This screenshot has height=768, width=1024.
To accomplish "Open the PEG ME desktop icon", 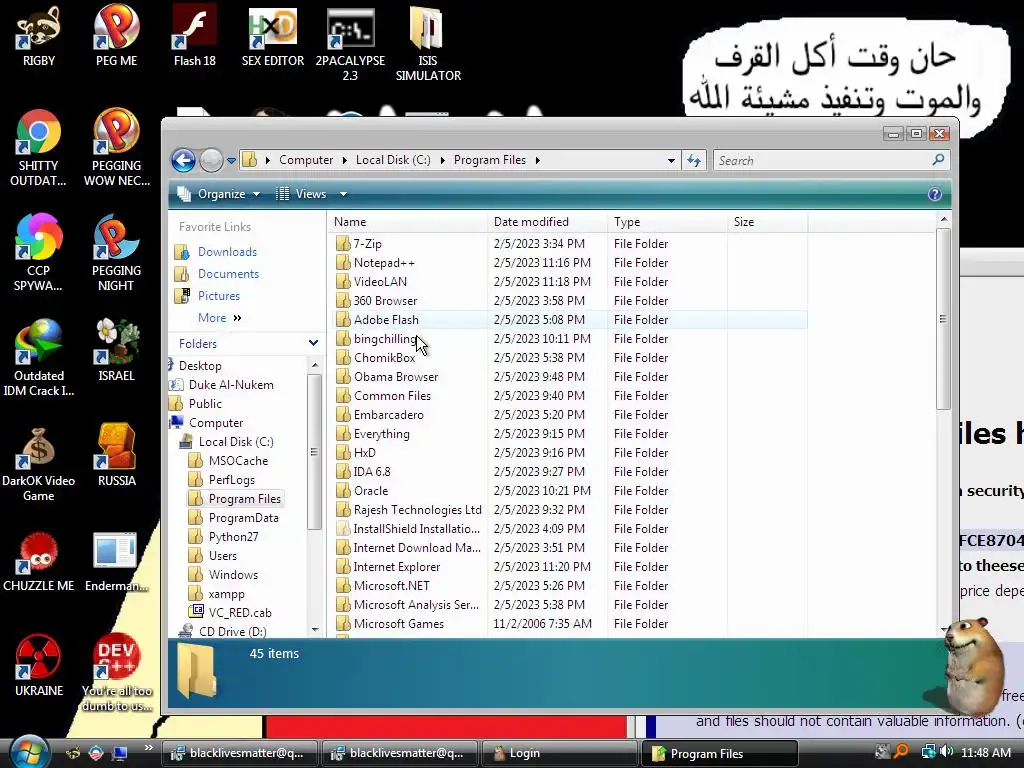I will point(116,36).
